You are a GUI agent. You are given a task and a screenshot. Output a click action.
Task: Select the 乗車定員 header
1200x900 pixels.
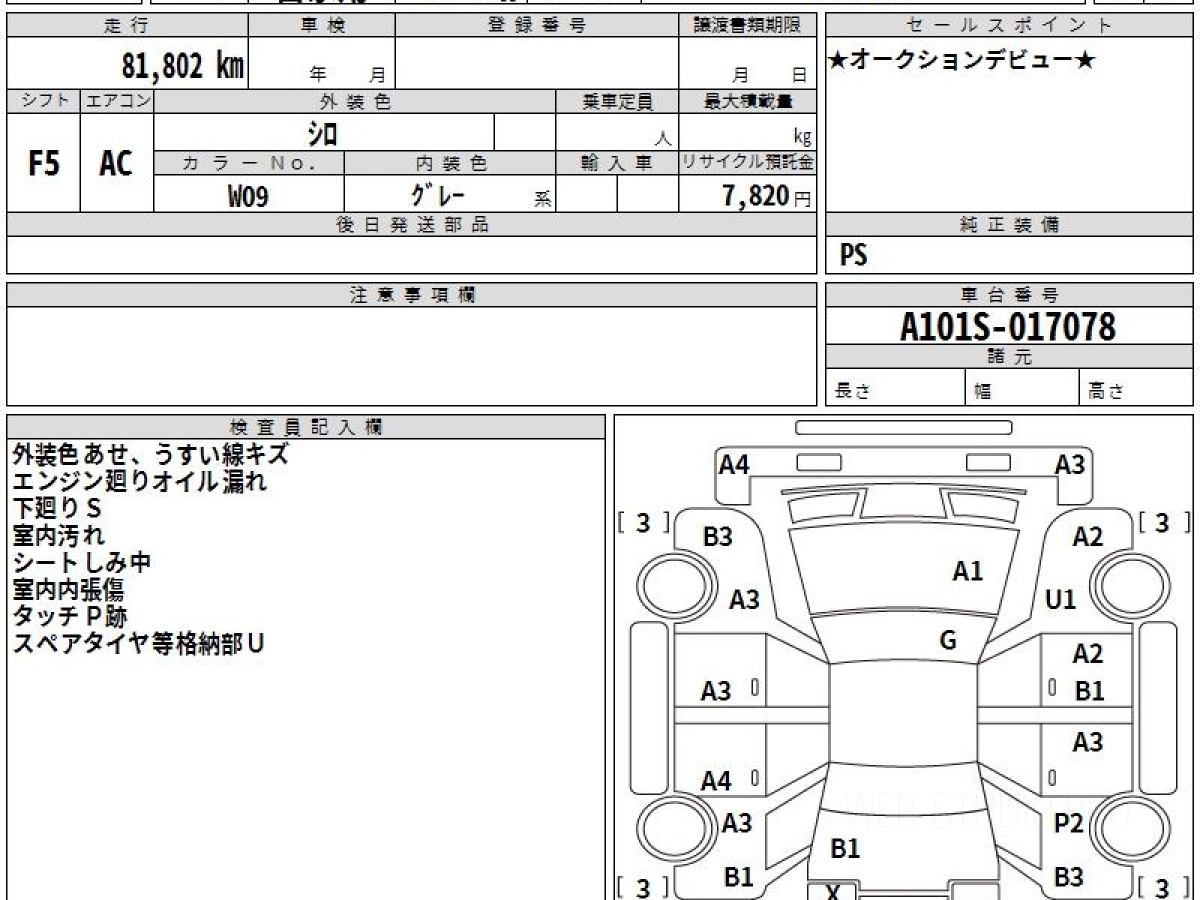[617, 101]
